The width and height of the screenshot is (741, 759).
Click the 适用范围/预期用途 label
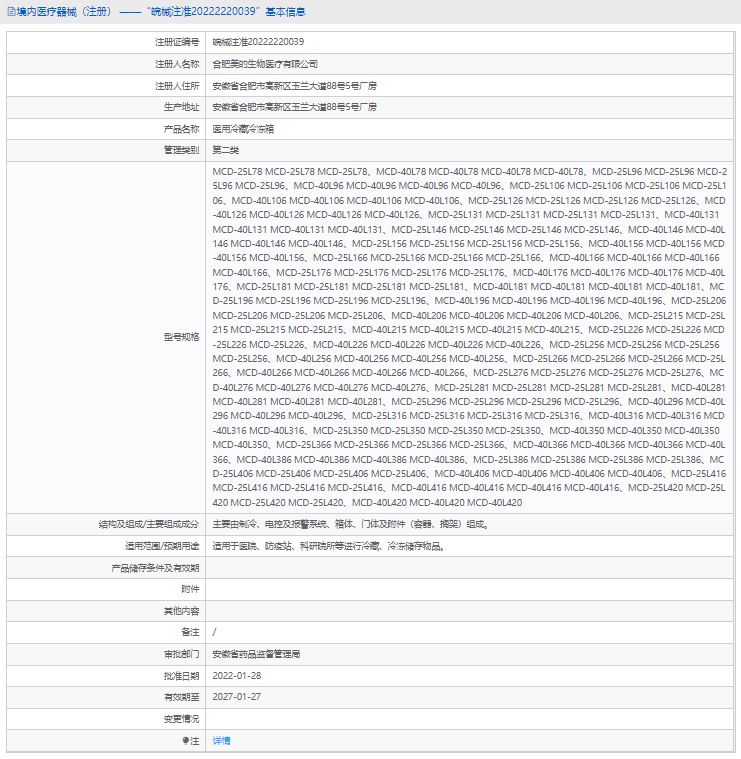[x=162, y=546]
